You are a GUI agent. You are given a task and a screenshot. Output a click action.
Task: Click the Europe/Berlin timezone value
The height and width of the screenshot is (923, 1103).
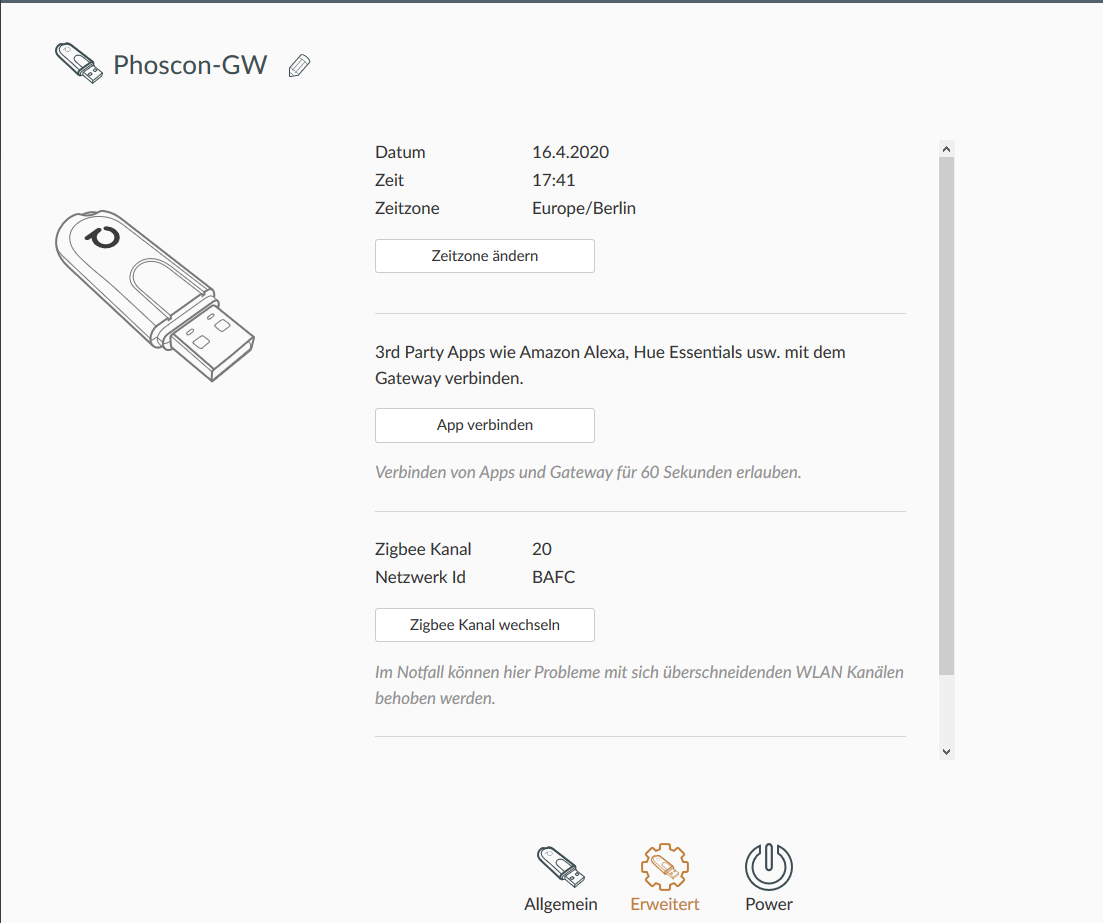(x=584, y=208)
